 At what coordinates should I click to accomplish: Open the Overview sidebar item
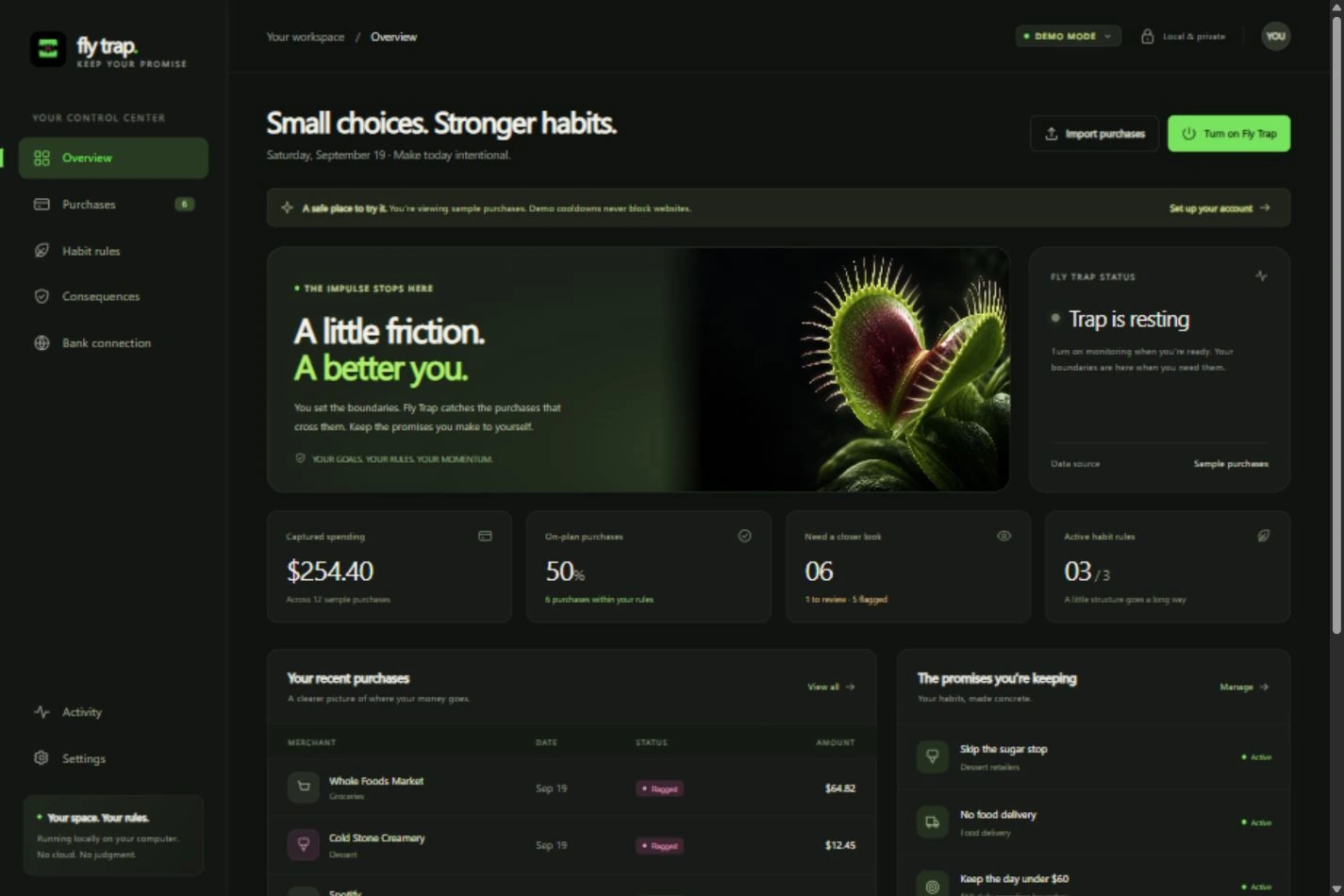(x=113, y=158)
